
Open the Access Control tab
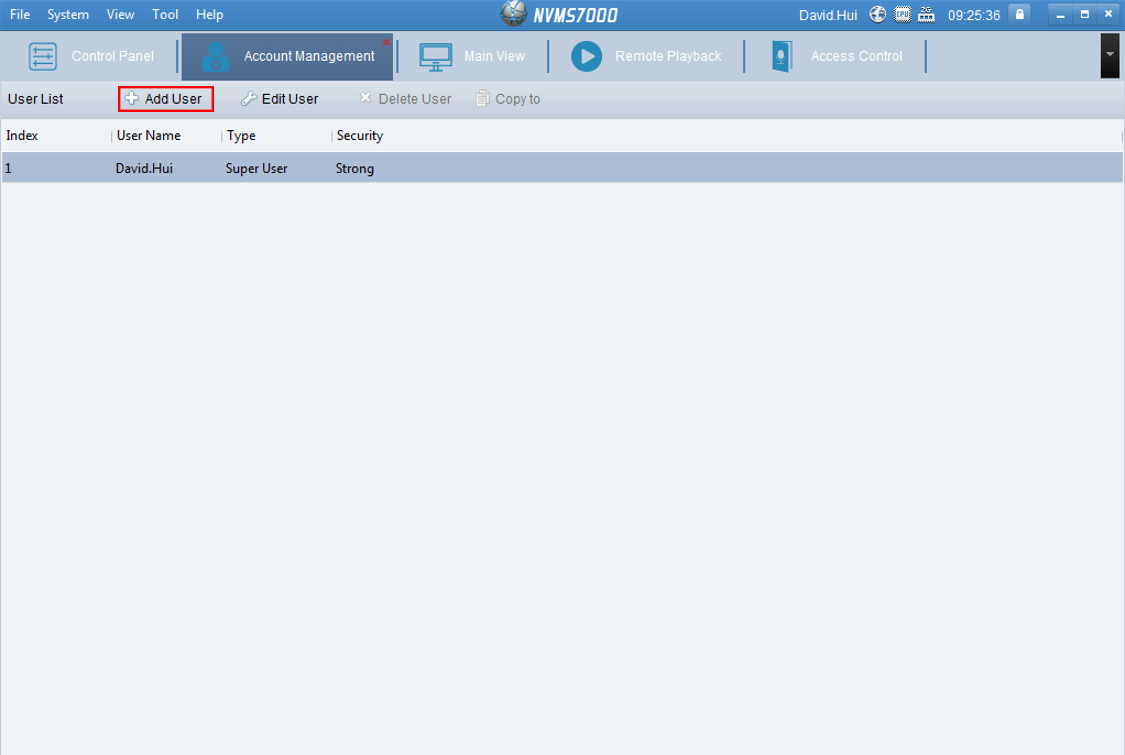point(836,56)
